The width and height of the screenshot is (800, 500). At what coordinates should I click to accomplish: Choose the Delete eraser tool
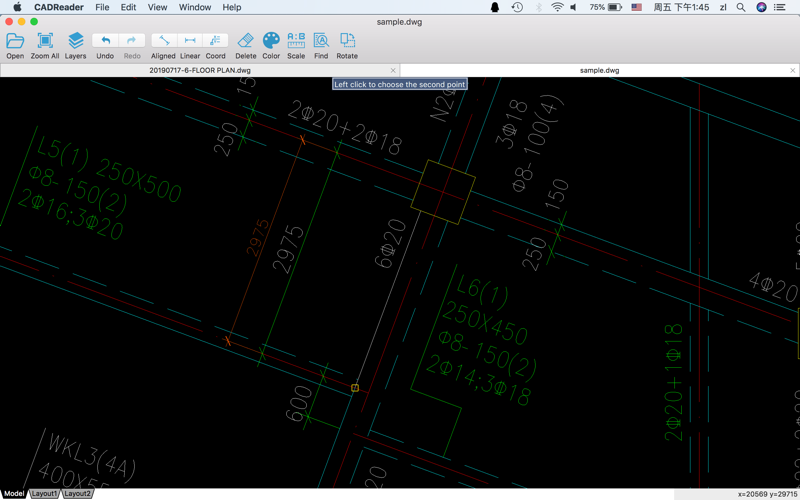245,45
